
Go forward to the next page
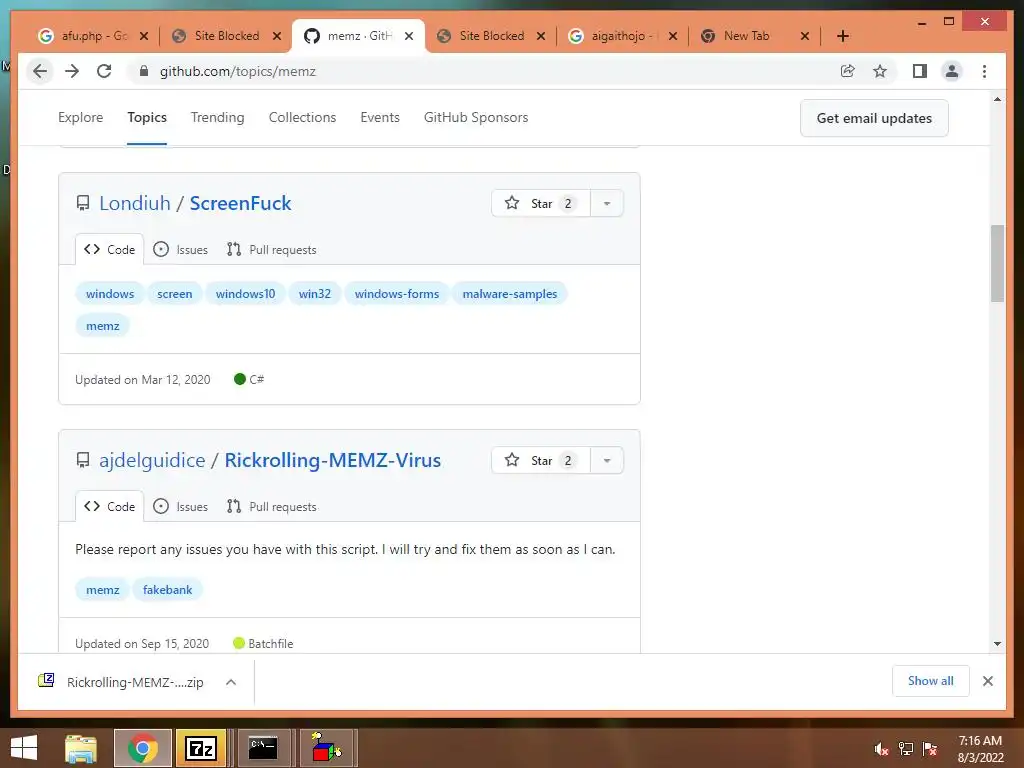click(72, 71)
